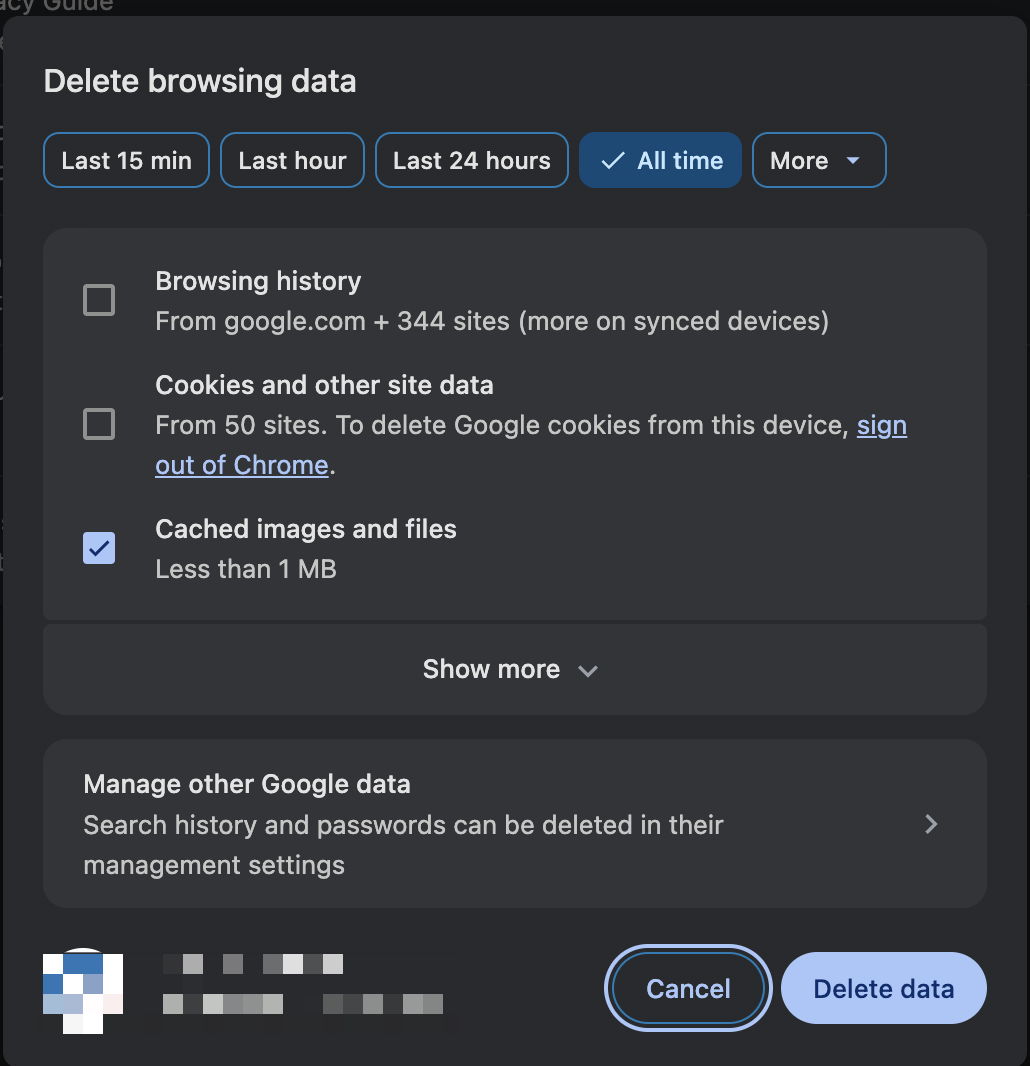This screenshot has height=1066, width=1030.
Task: Click the pixelated profile avatar image
Action: 83,989
